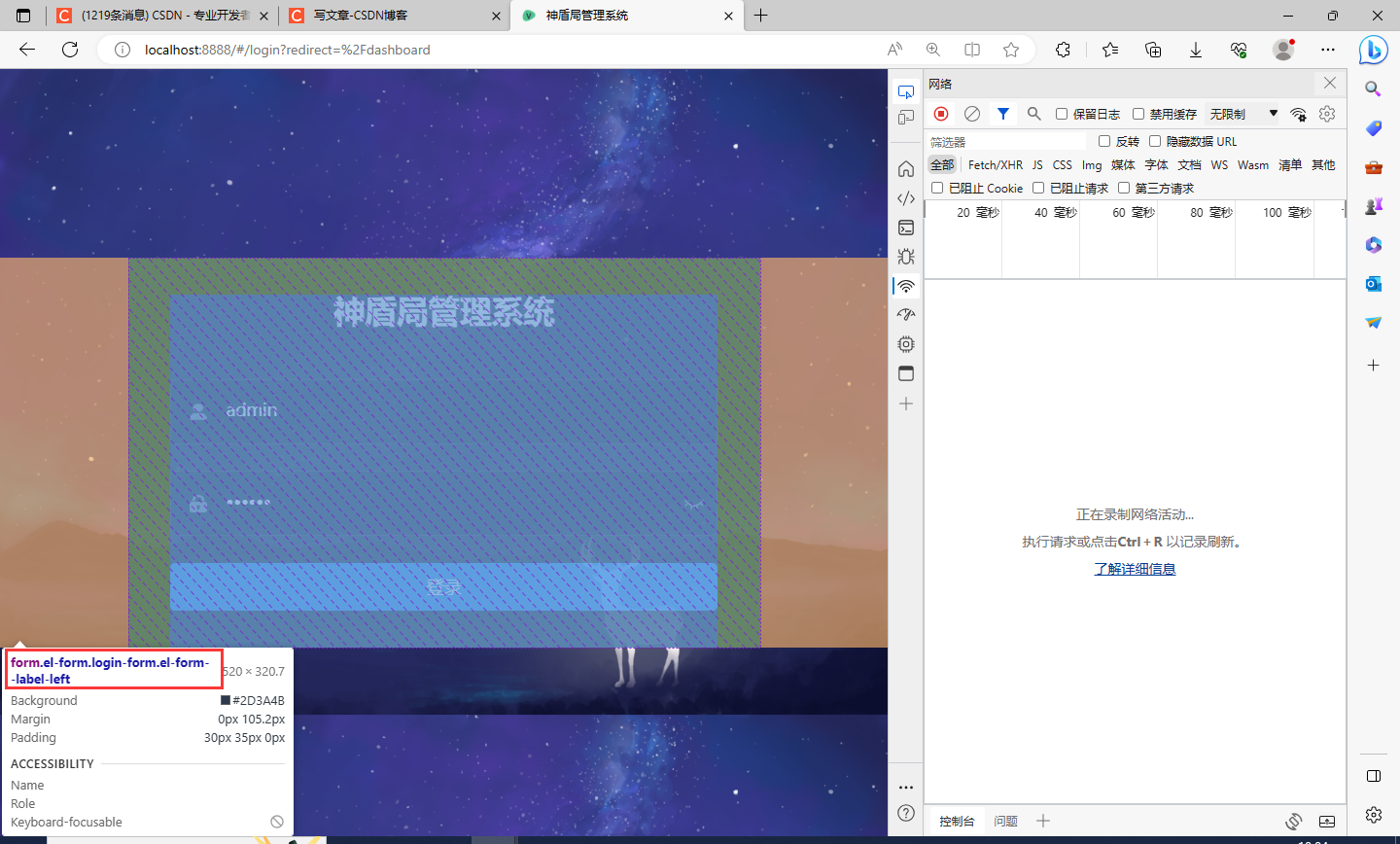Open network conditions wifi-gear icon

pos(1298,114)
